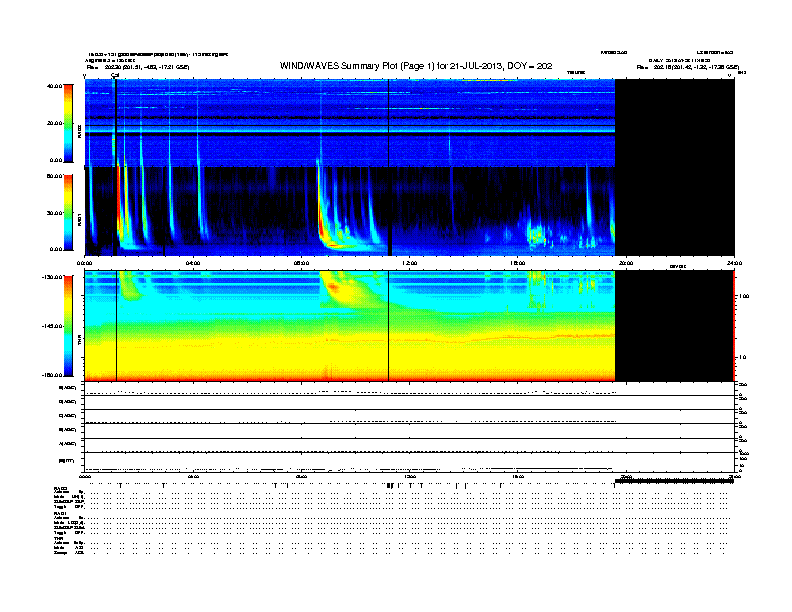
Task: Click the -160.00 label on TNR scale
Action: tap(52, 375)
